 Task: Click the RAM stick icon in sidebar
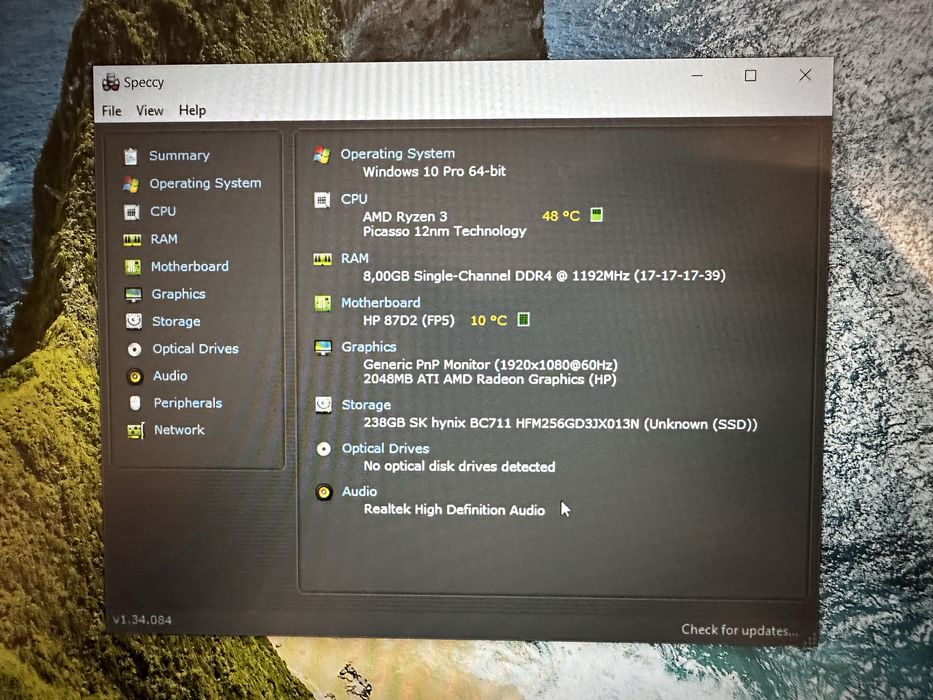(x=132, y=239)
